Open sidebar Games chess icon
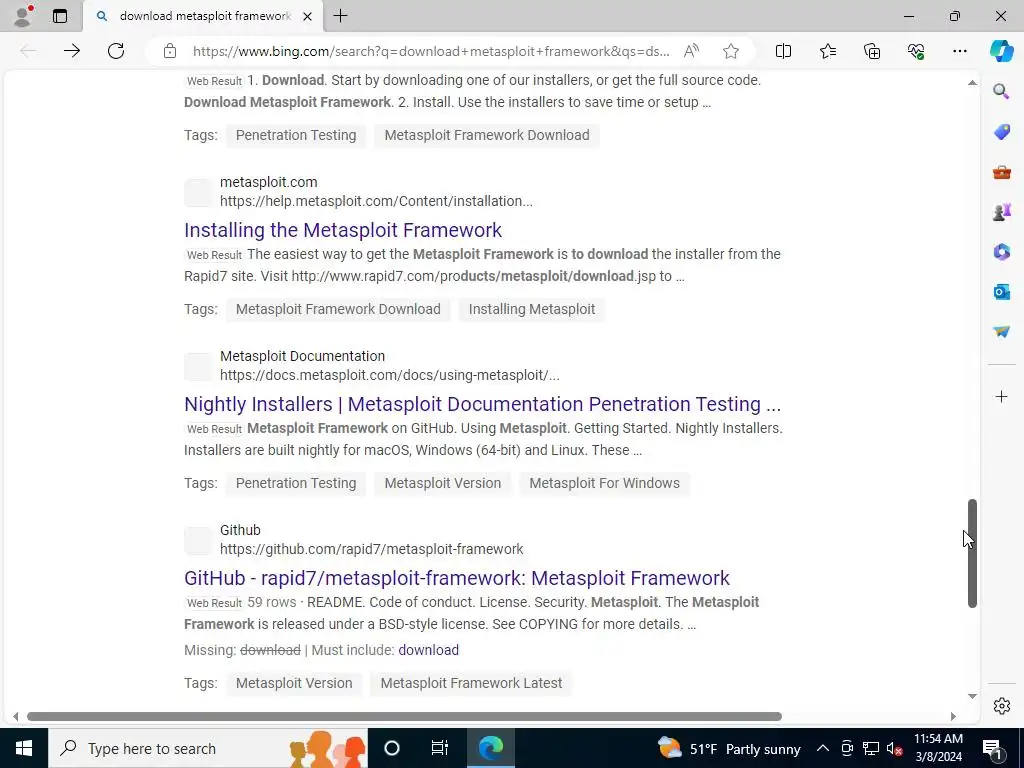Image resolution: width=1024 pixels, height=768 pixels. tap(1001, 212)
